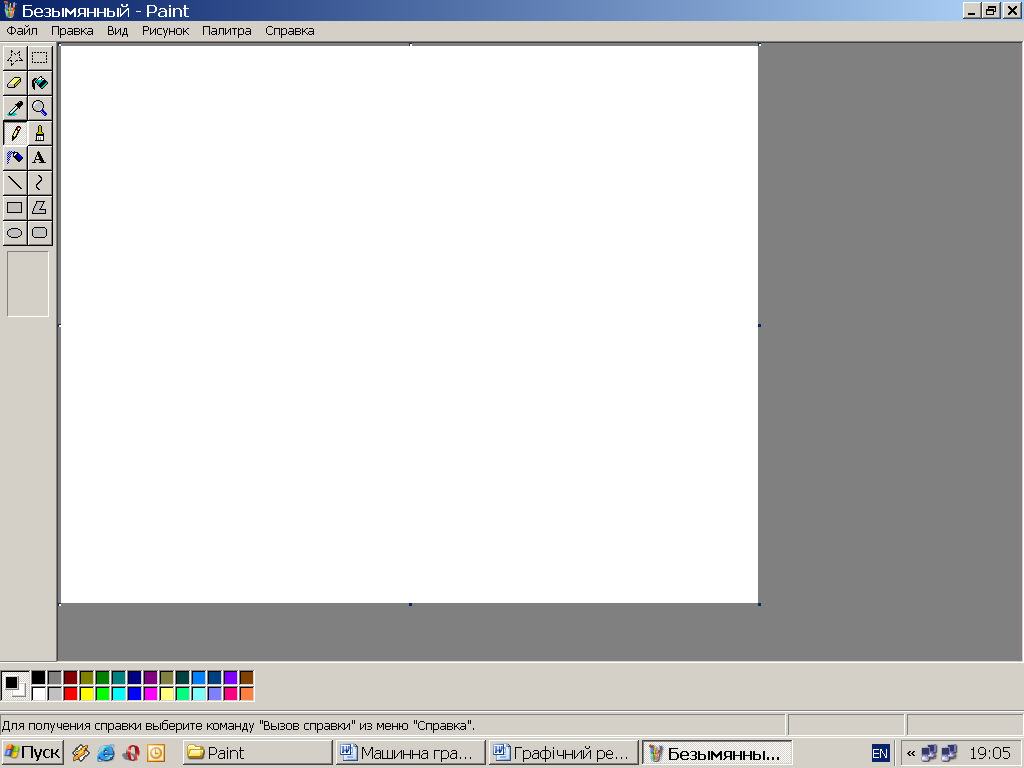
Task: Click the foreground/background color indicator box
Action: 15,686
